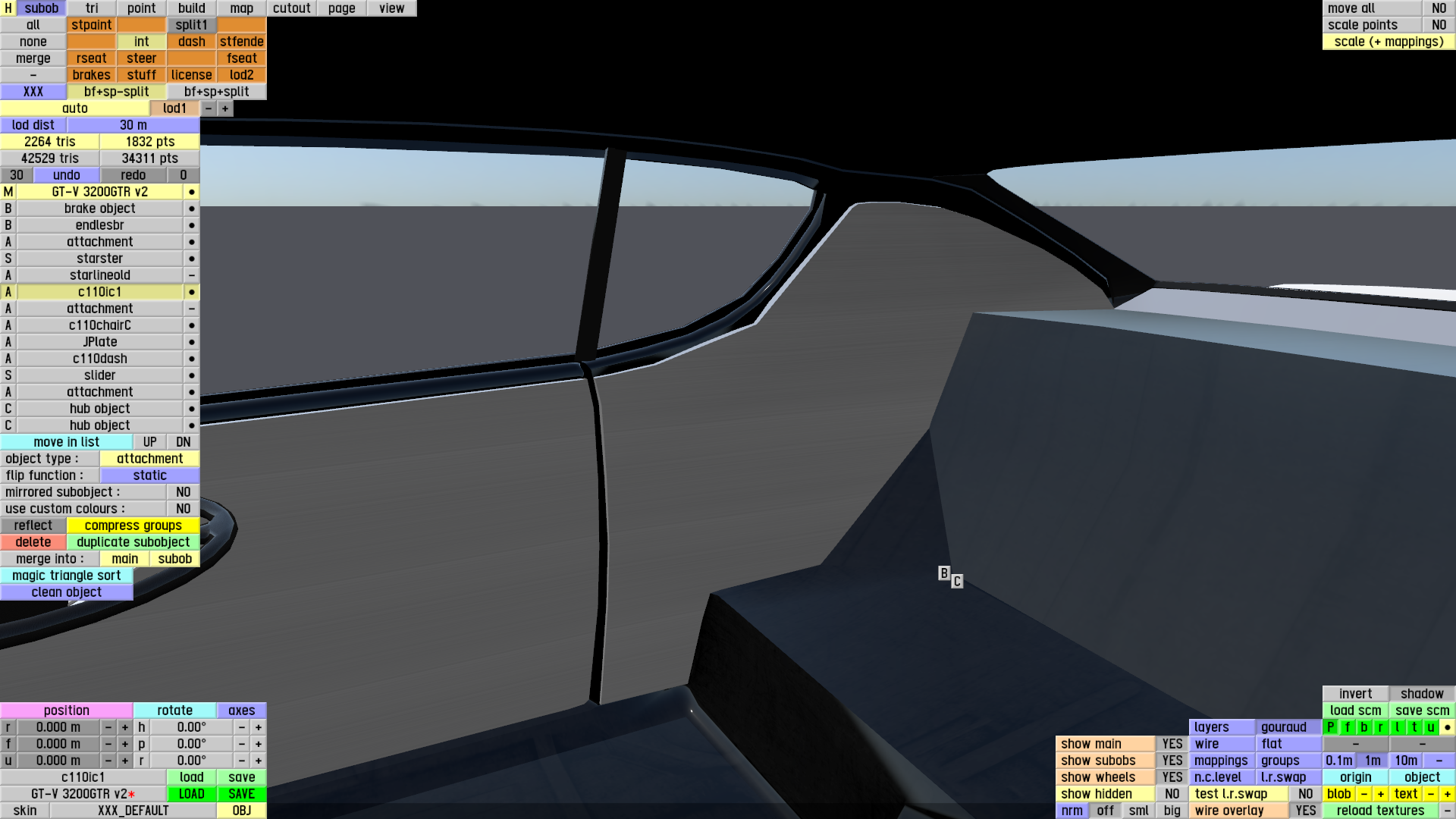Click the plus button for text size
The height and width of the screenshot is (819, 1456).
click(x=1447, y=794)
